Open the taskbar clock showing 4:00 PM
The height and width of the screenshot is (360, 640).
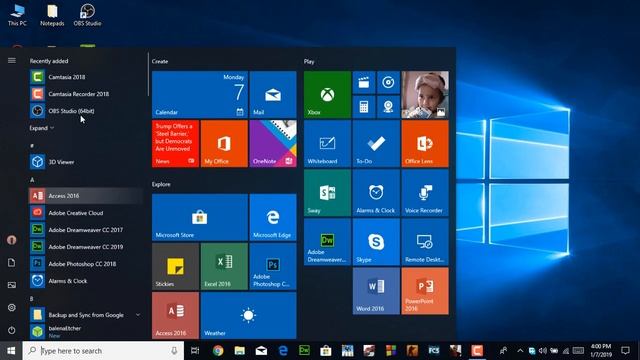click(601, 351)
